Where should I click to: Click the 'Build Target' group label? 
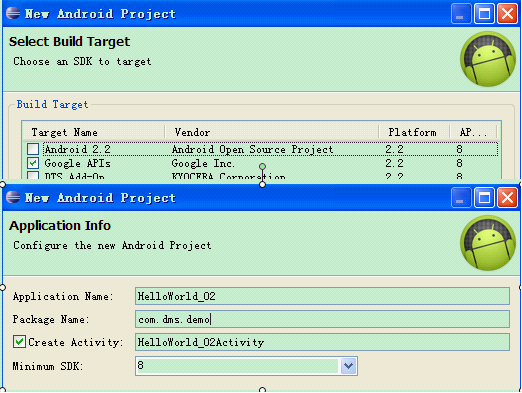(x=52, y=104)
